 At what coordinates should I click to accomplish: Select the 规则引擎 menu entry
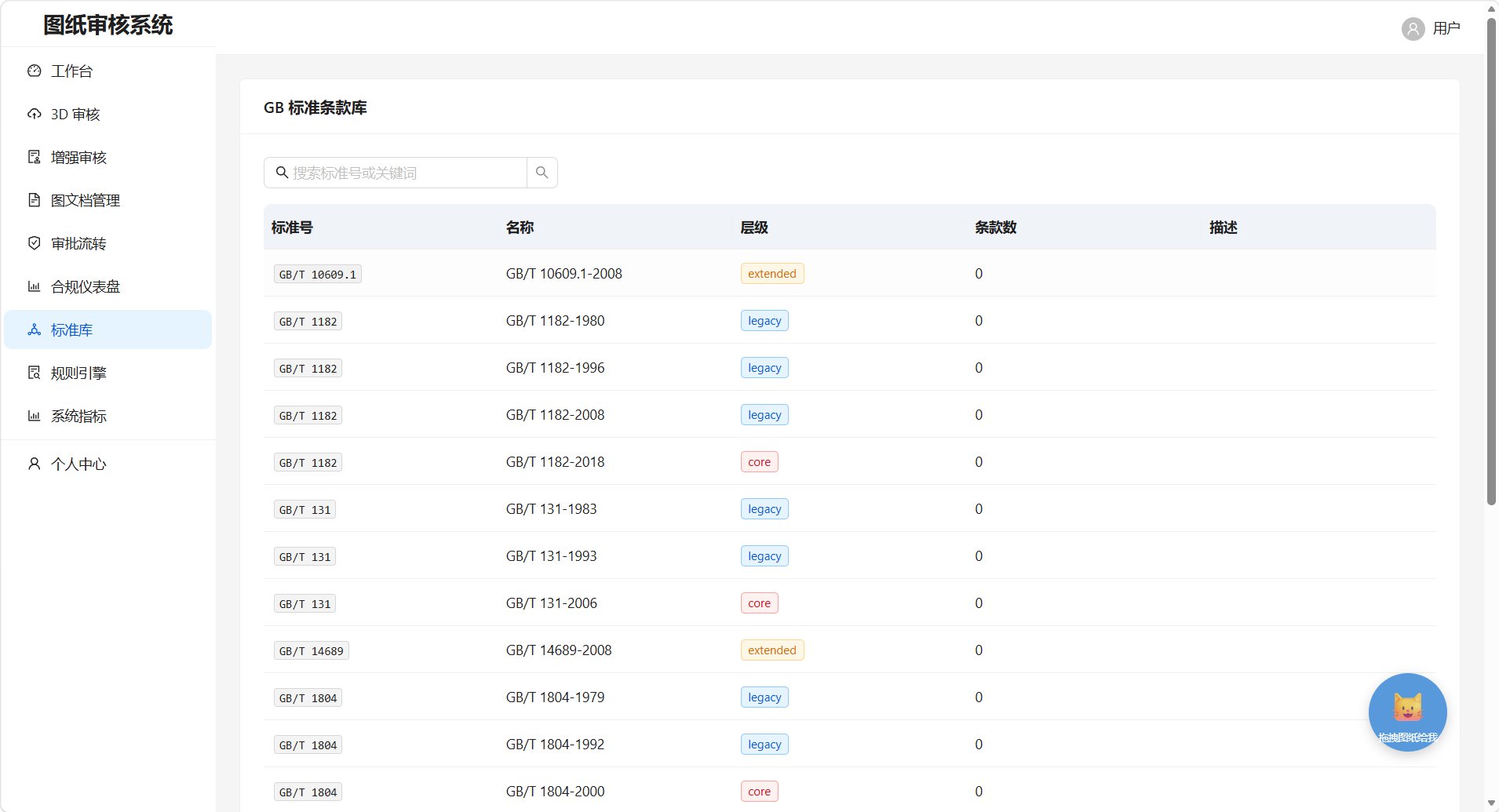(108, 373)
